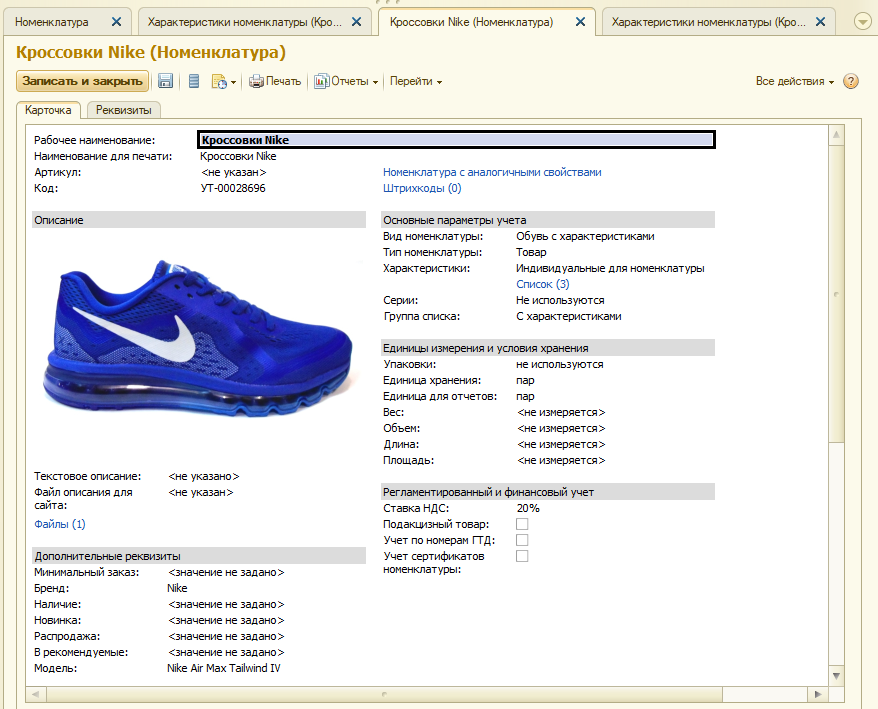Click the blue list icon in toolbar
Screen dimensions: 878x709
point(194,81)
